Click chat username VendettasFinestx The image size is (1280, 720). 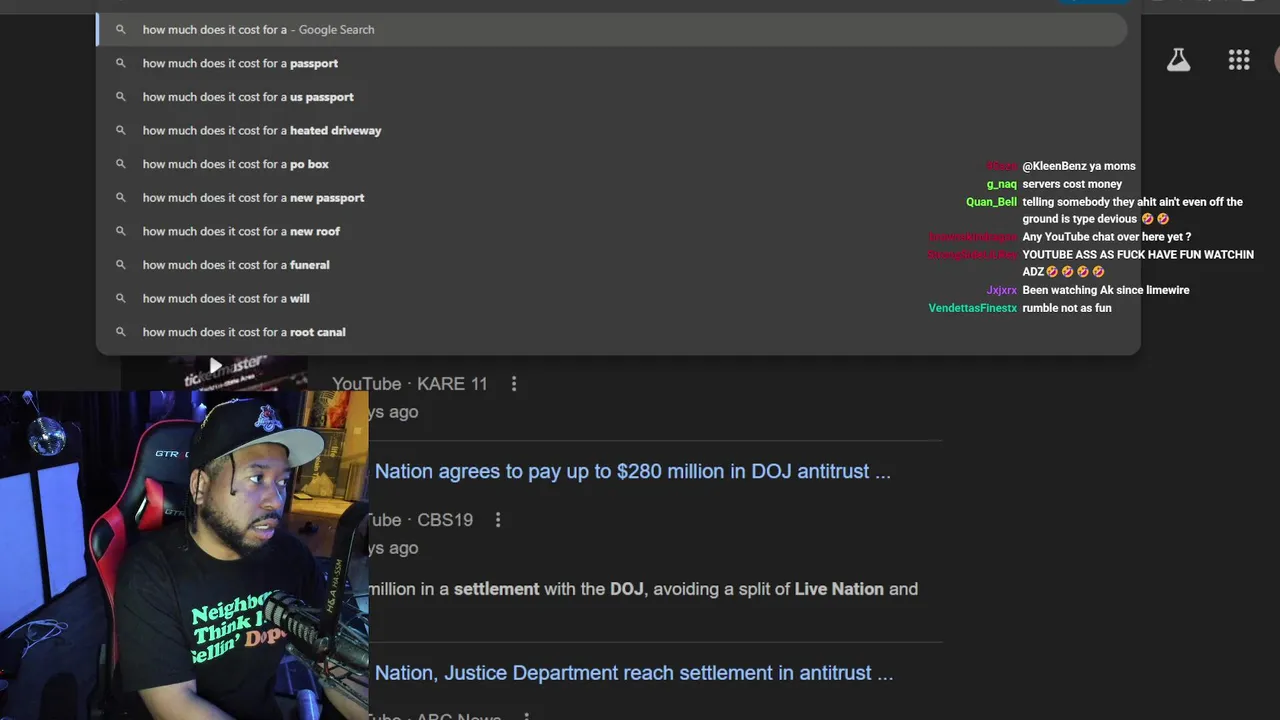972,308
